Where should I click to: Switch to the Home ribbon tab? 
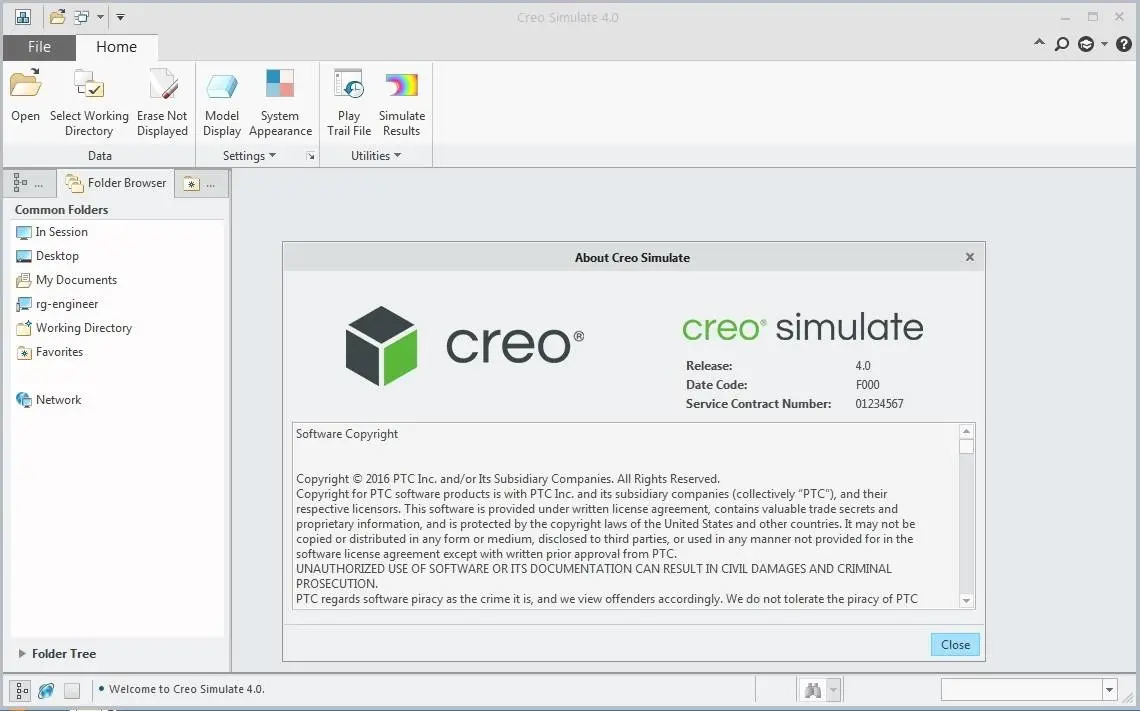point(116,47)
